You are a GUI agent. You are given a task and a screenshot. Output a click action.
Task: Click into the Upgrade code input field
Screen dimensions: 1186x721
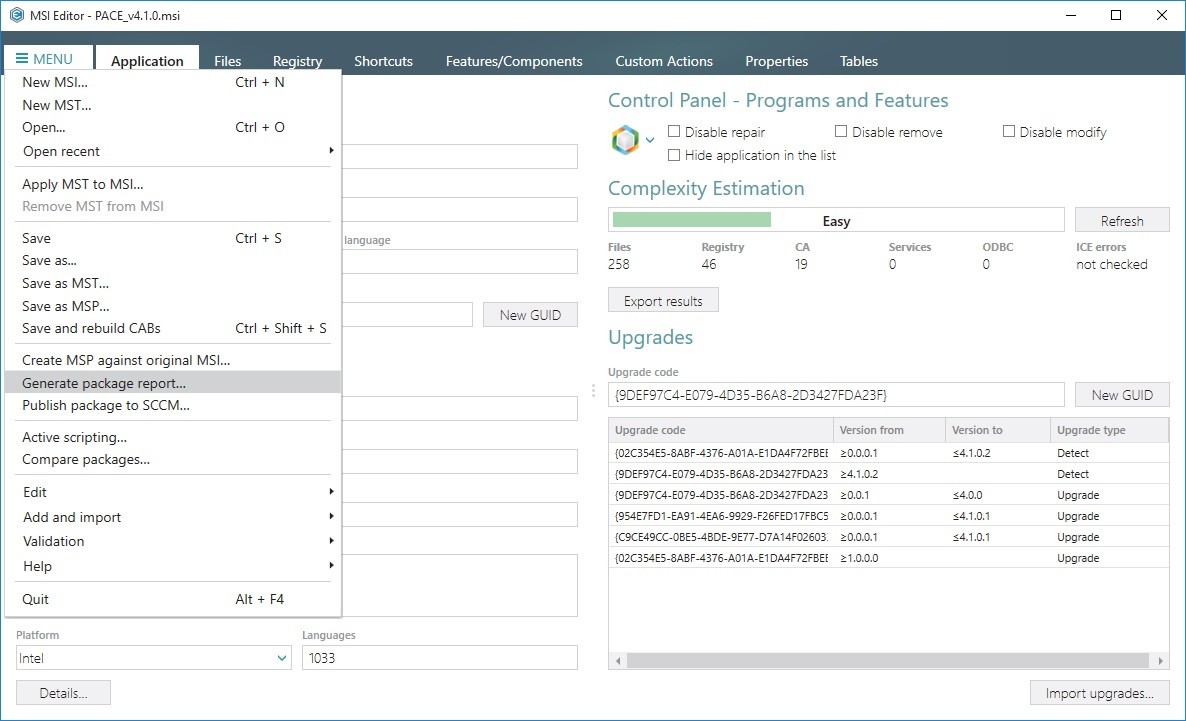[836, 395]
